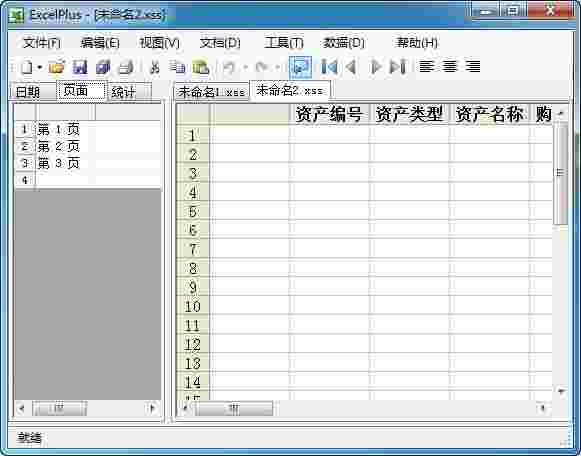Open the 工具(T) menu

[284, 43]
